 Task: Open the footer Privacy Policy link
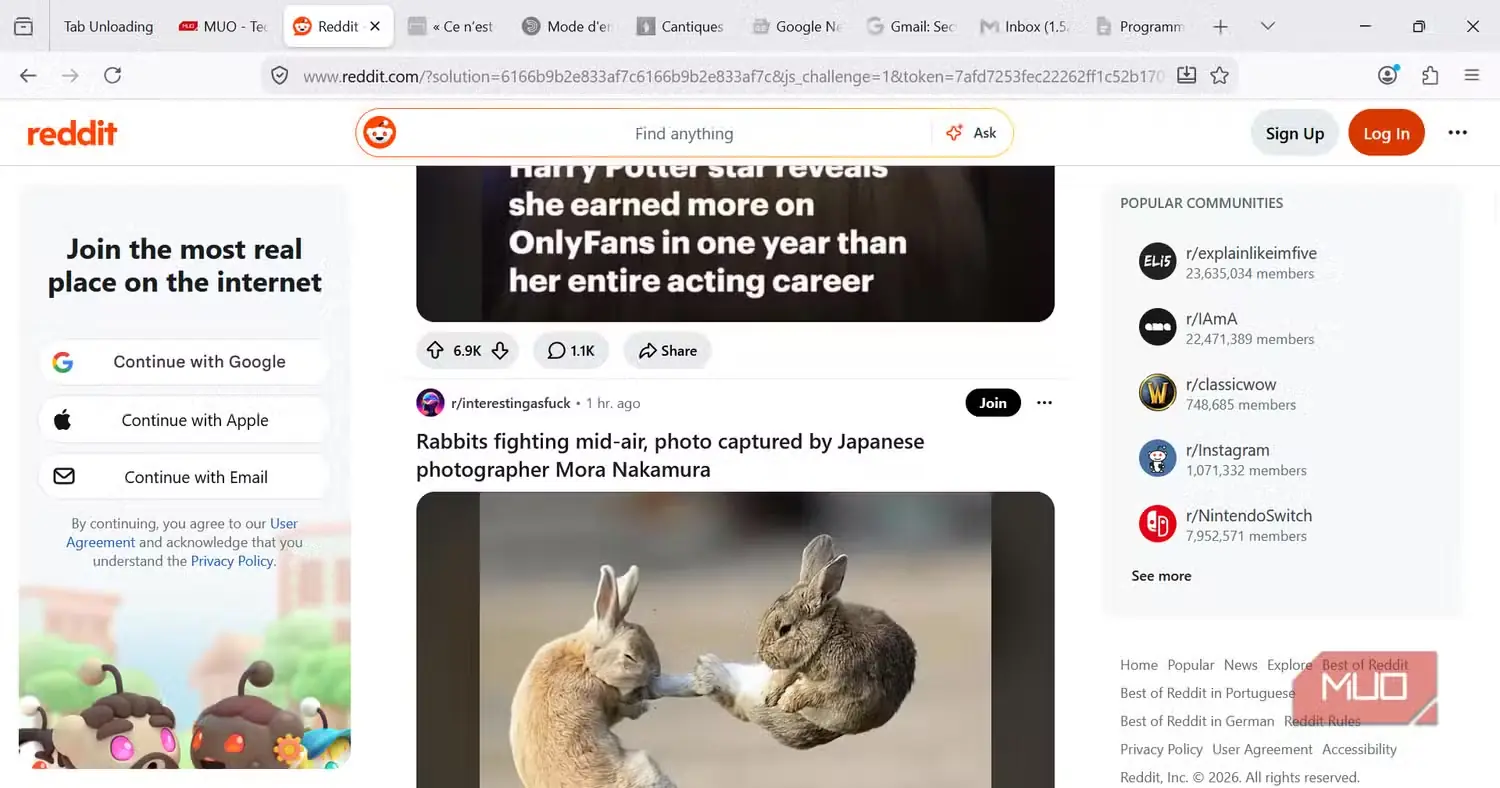1161,749
